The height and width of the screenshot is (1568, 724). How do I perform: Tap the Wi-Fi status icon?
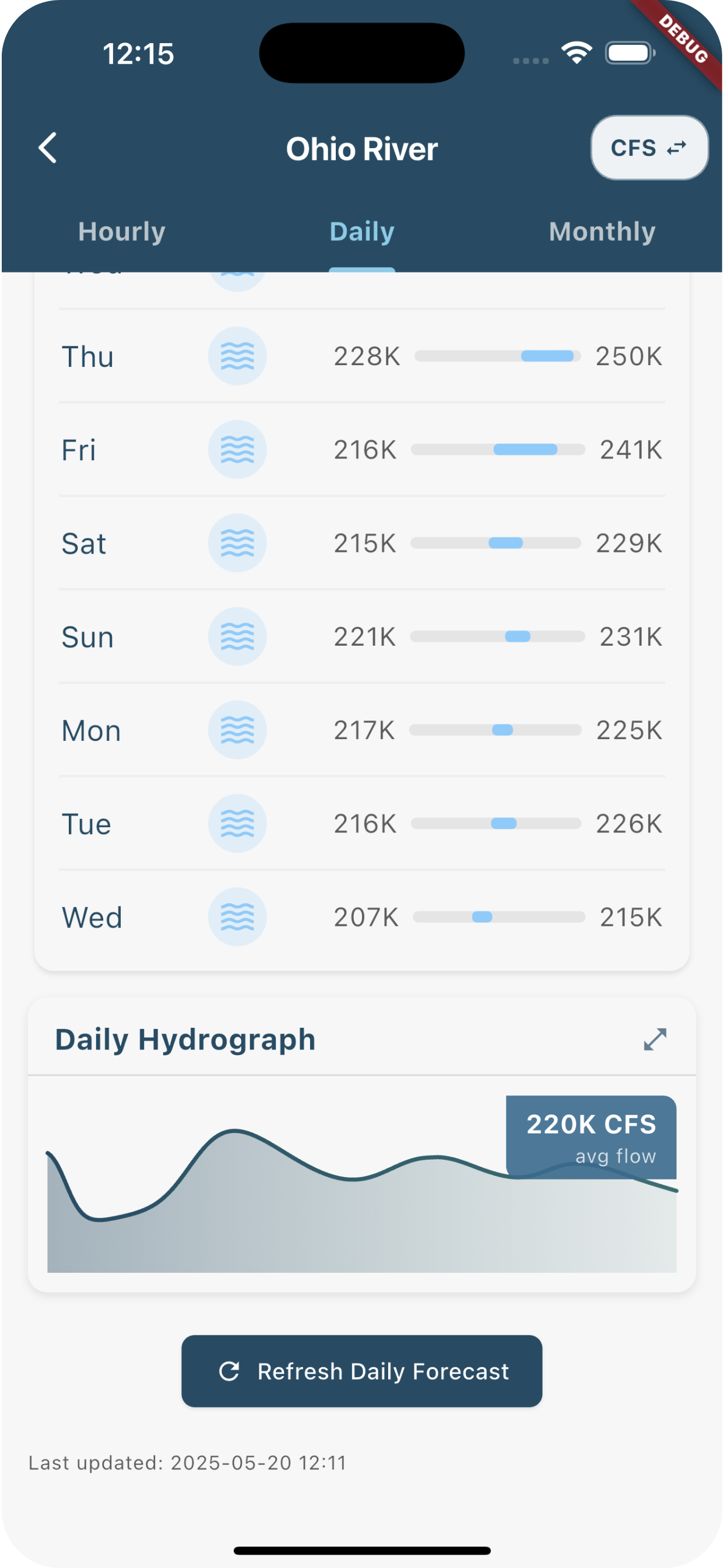click(577, 53)
